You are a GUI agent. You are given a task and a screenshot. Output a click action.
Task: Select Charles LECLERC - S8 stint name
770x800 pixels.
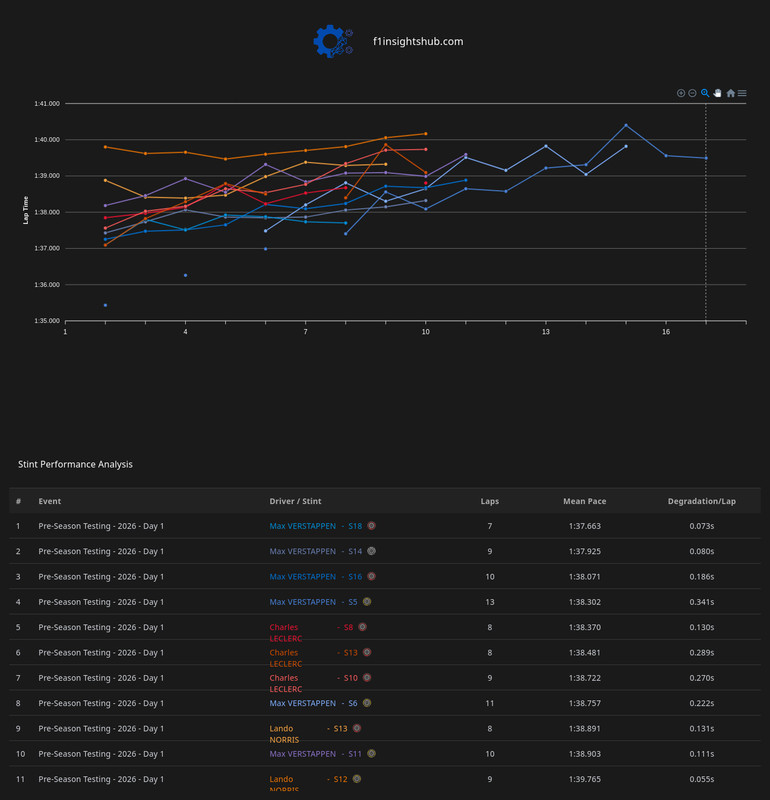click(x=311, y=633)
